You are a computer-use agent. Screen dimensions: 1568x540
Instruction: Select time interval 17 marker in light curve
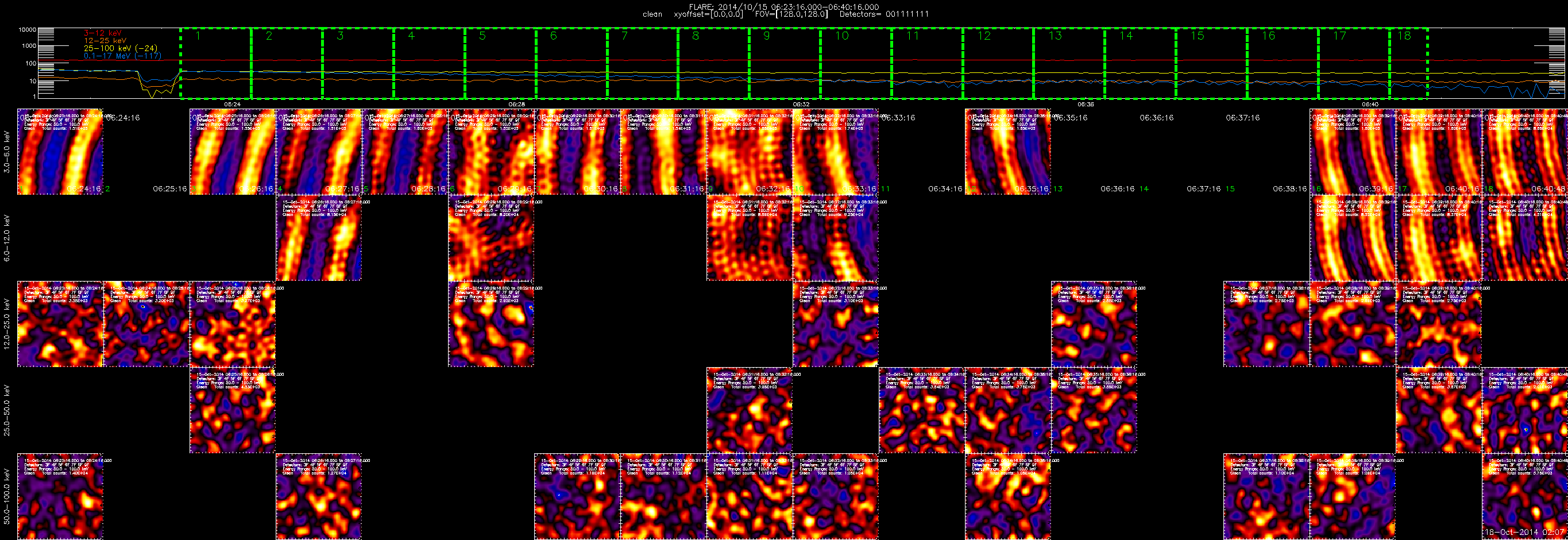coord(1340,36)
